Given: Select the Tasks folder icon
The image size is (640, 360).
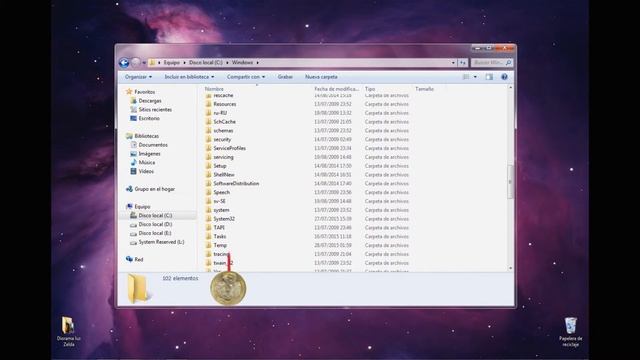Looking at the screenshot, I should click(209, 237).
